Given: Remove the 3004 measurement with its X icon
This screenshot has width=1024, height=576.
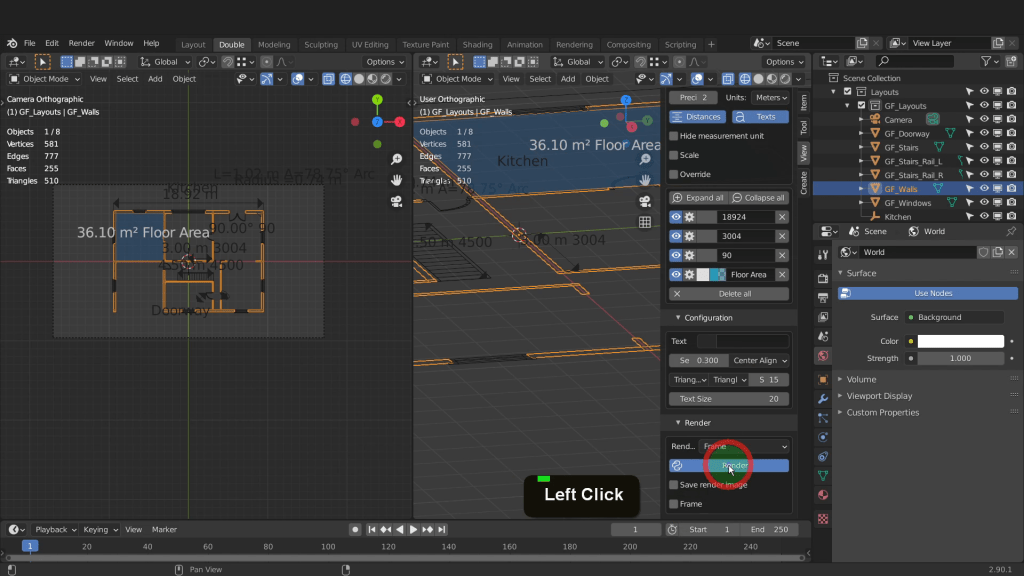Looking at the screenshot, I should (x=782, y=236).
